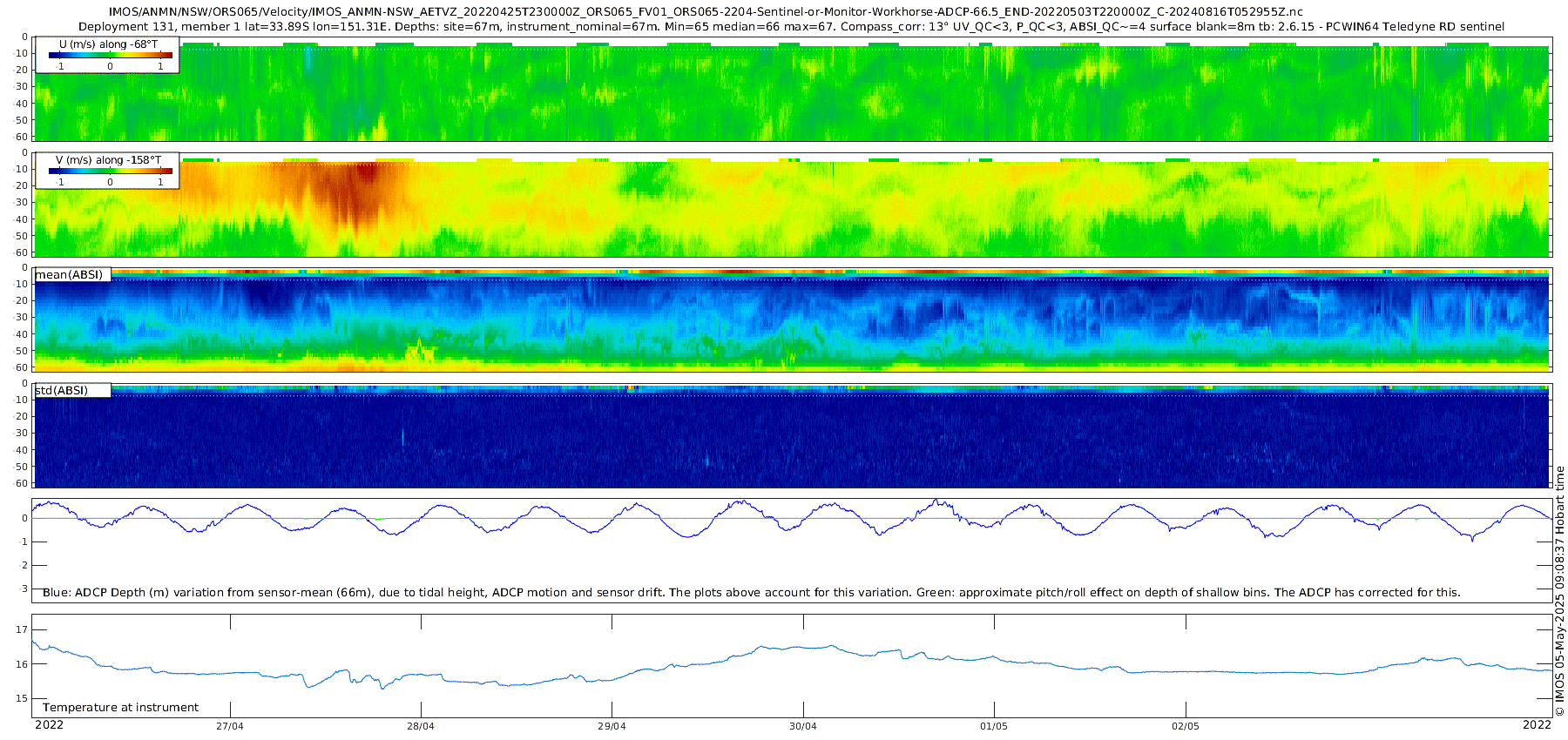
Task: Click the 30 depth tick of the mean(ABSI) panel
Action: 22,318
